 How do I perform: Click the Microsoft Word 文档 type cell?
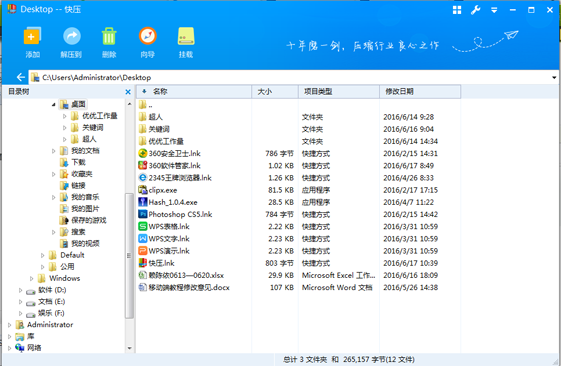click(x=337, y=287)
